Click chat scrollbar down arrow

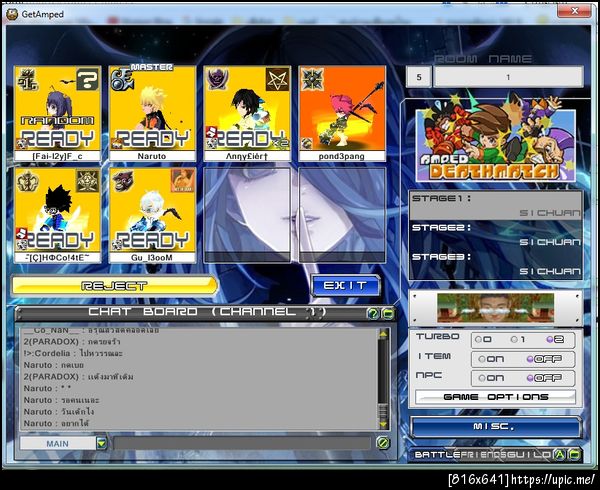(x=383, y=425)
